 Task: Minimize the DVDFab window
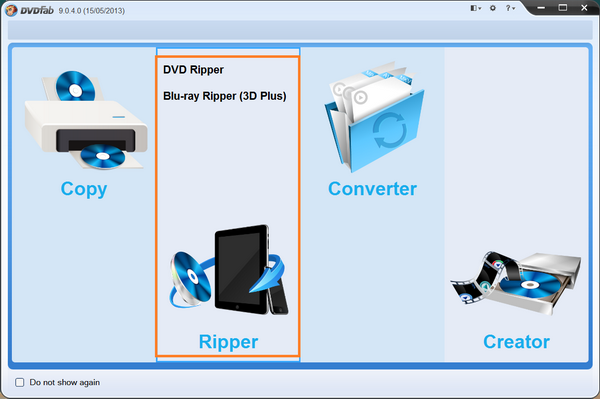click(x=541, y=8)
